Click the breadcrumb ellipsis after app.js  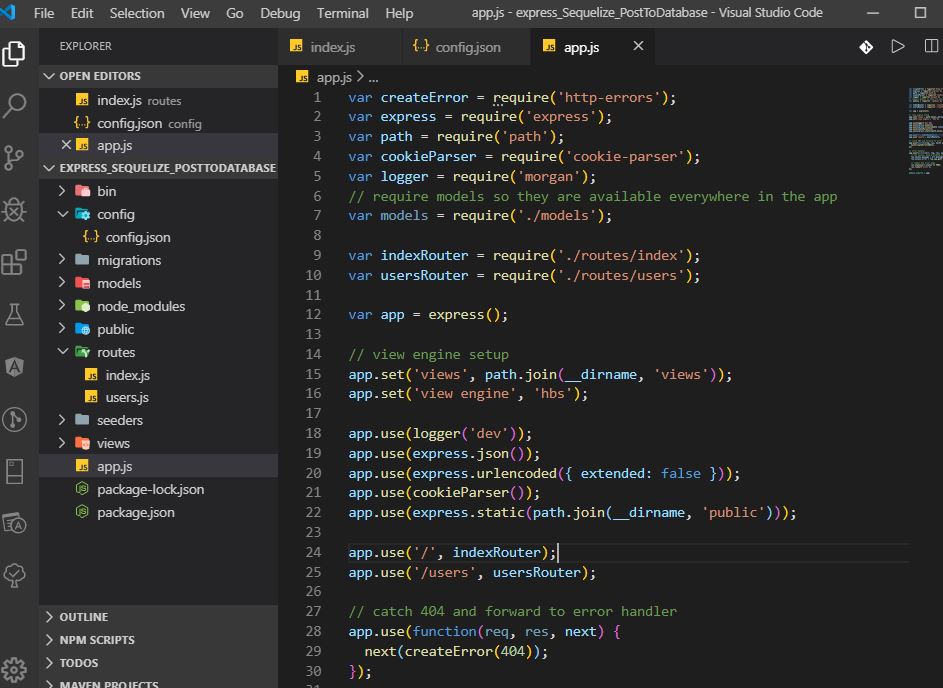pyautogui.click(x=373, y=78)
